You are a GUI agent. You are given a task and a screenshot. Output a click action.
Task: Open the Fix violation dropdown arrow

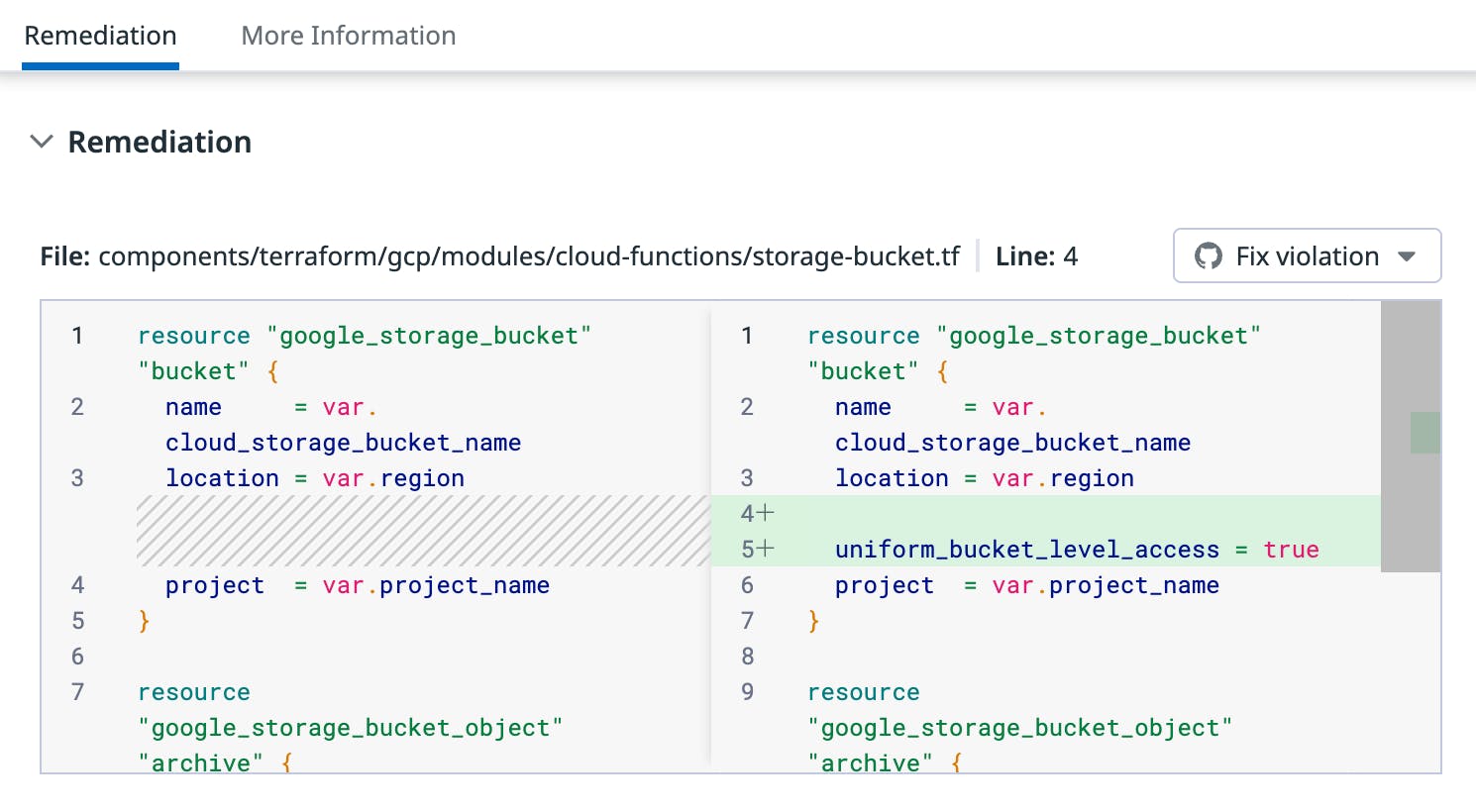1407,255
